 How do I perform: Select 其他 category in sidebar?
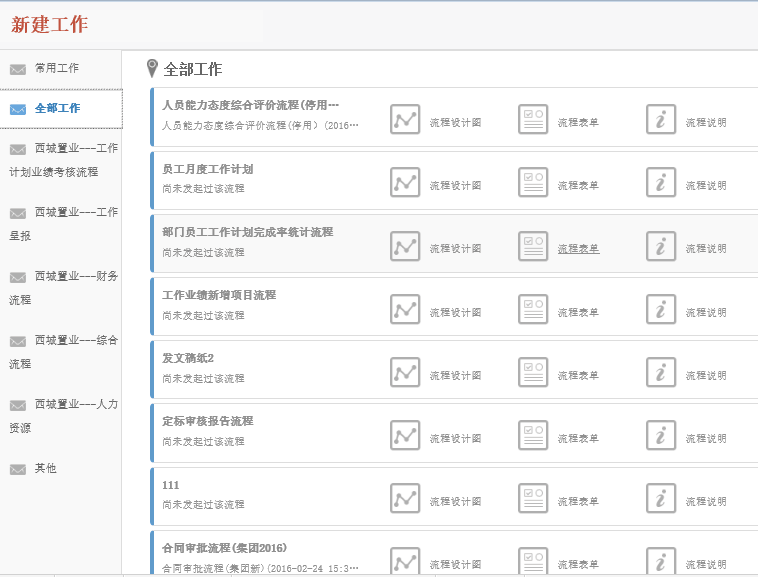(46, 468)
